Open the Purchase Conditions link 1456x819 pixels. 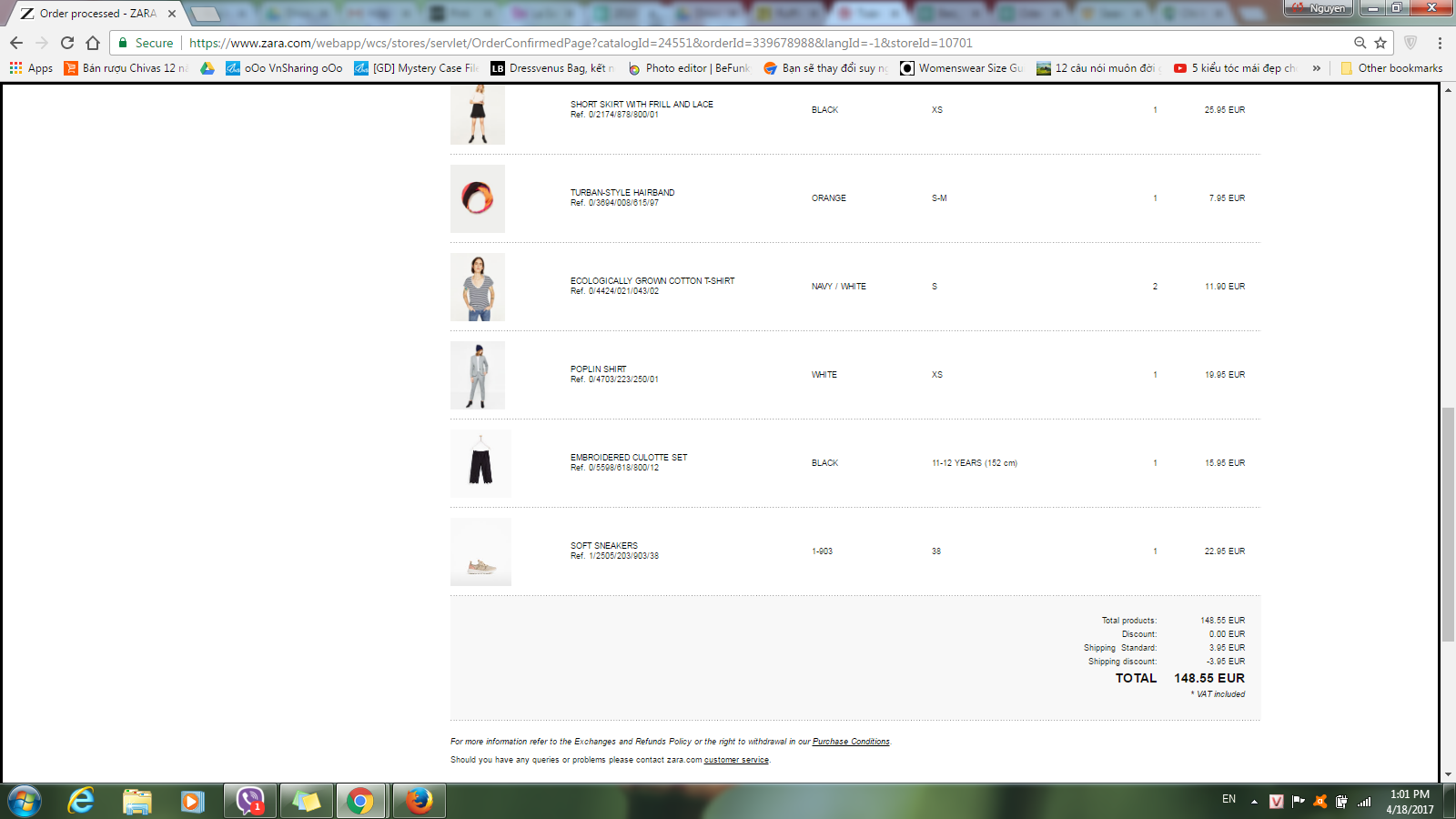point(851,742)
